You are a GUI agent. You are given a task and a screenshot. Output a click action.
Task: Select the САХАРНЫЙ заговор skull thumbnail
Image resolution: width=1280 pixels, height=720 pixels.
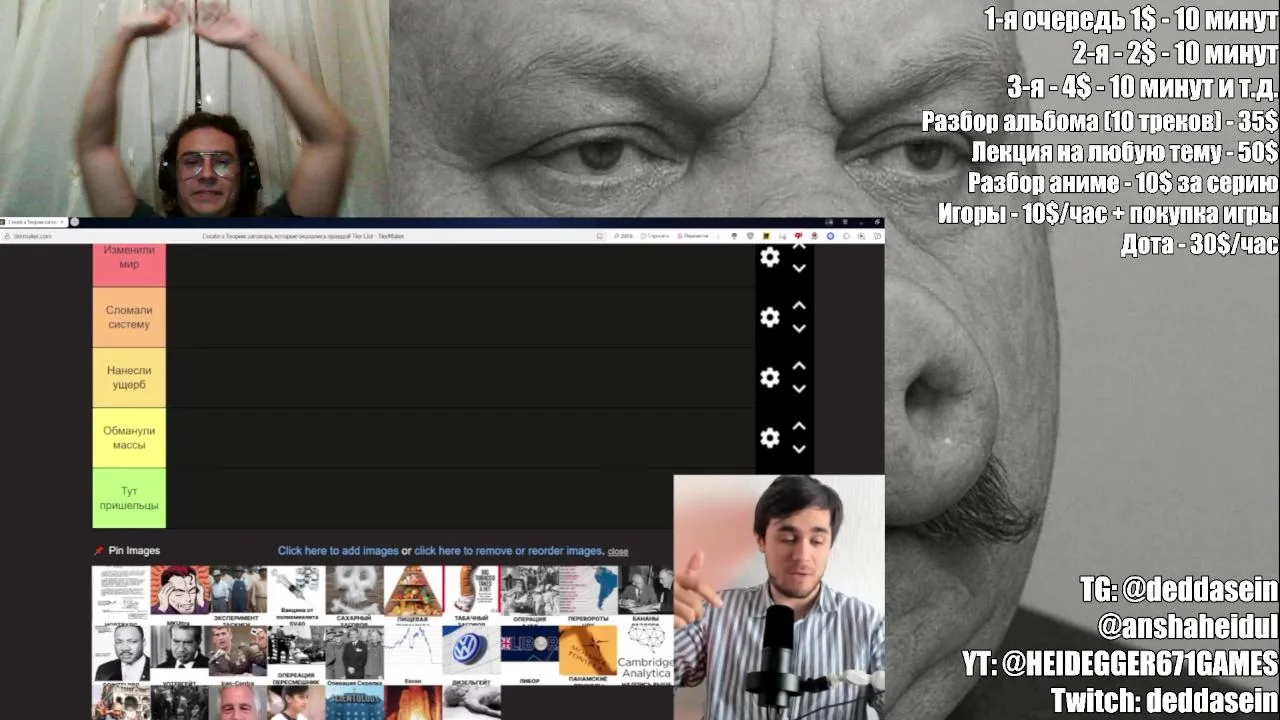click(355, 593)
